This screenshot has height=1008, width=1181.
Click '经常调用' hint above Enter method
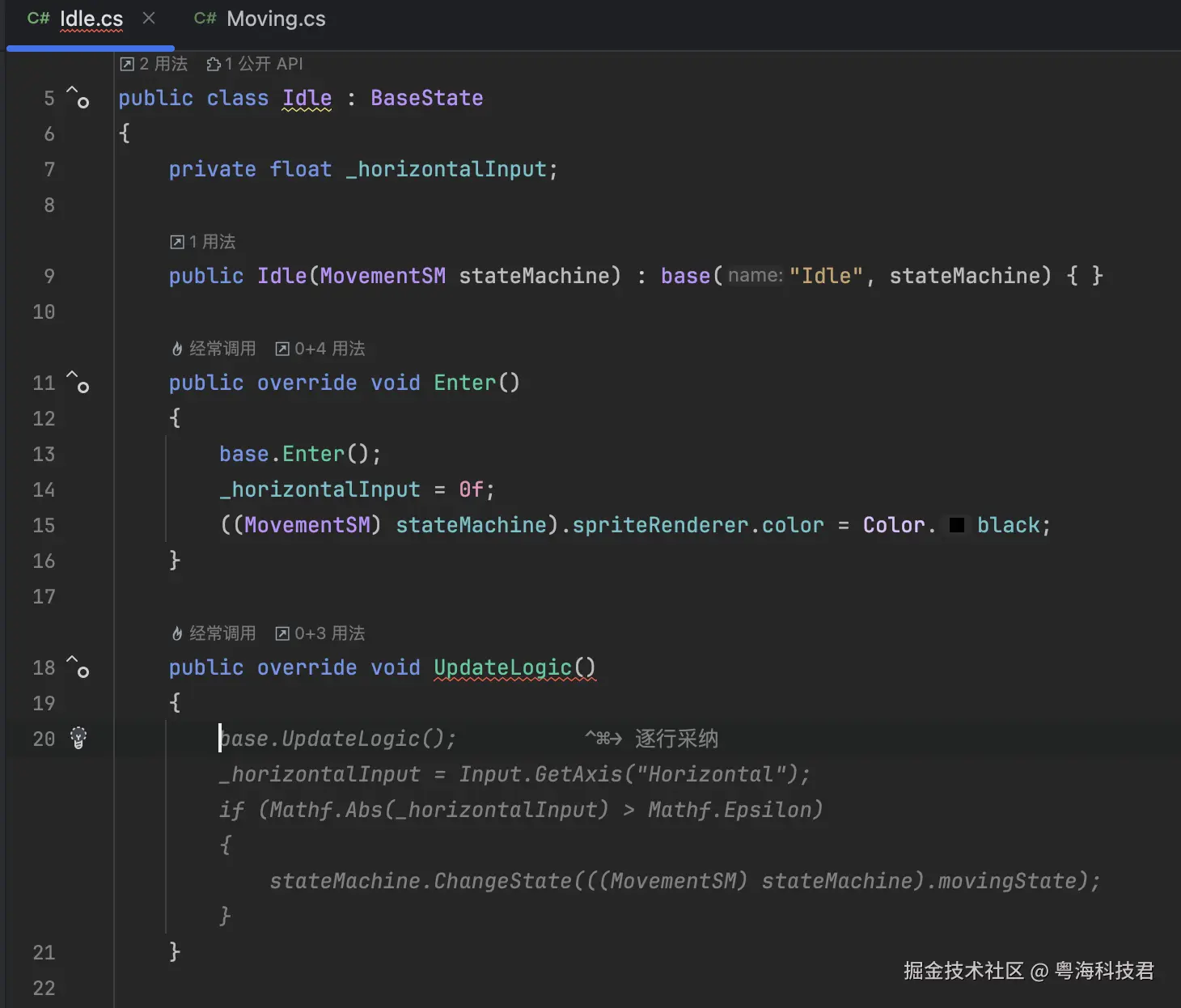coord(214,349)
